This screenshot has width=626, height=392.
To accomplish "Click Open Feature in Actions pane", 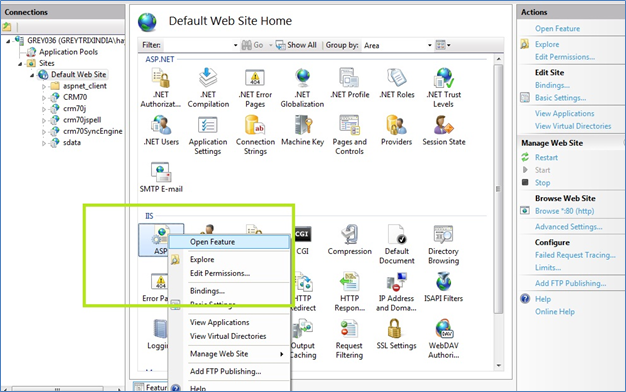I will click(557, 29).
